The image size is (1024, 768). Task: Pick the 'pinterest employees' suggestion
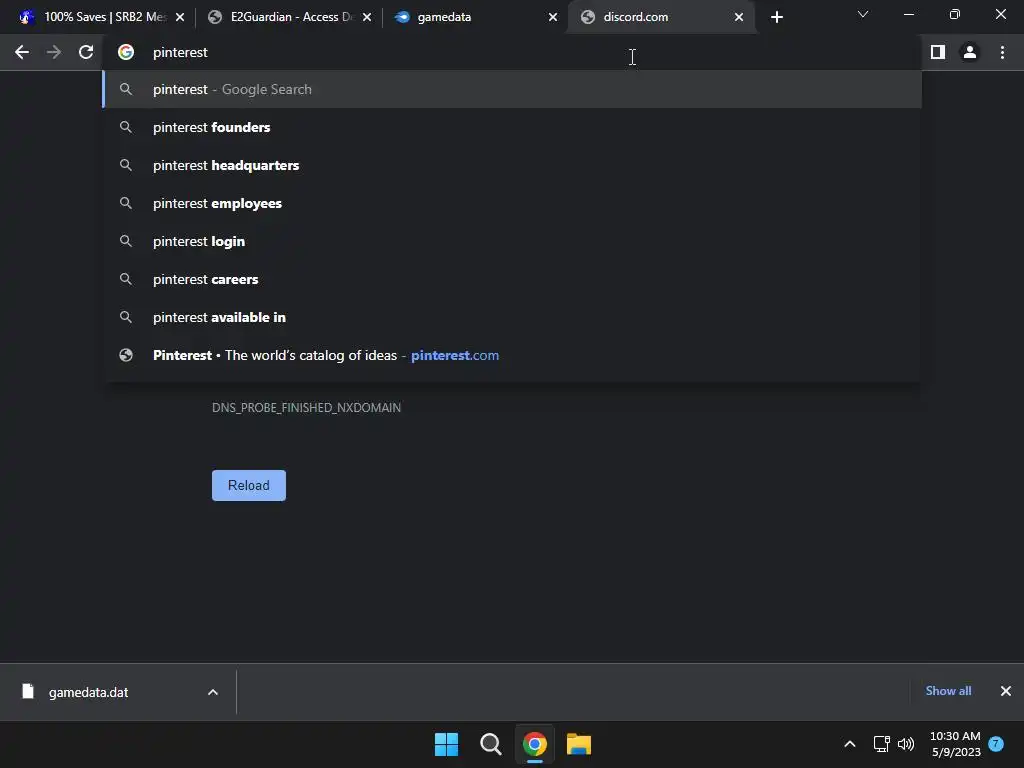tap(513, 203)
